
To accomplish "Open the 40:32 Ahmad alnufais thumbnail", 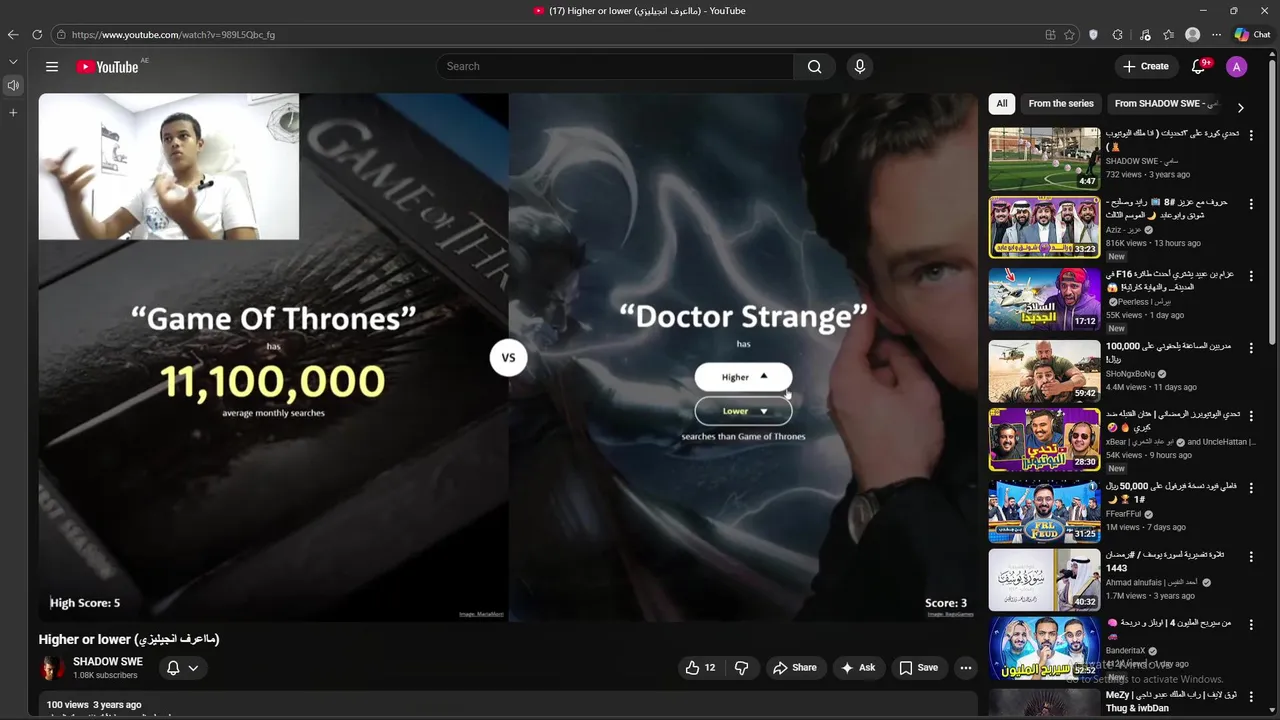I will [1044, 580].
